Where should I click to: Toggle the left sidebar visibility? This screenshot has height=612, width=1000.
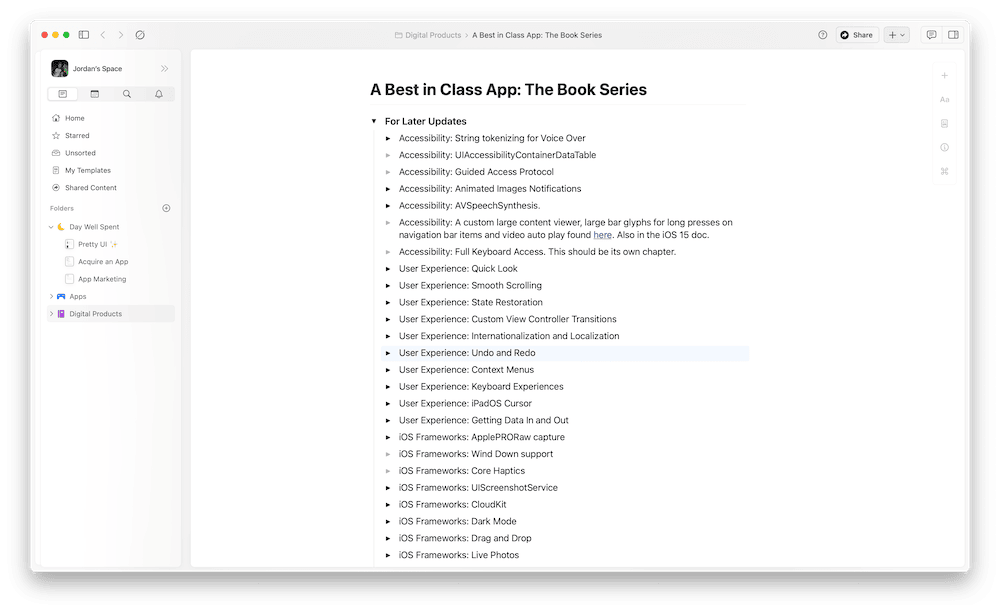pos(84,35)
